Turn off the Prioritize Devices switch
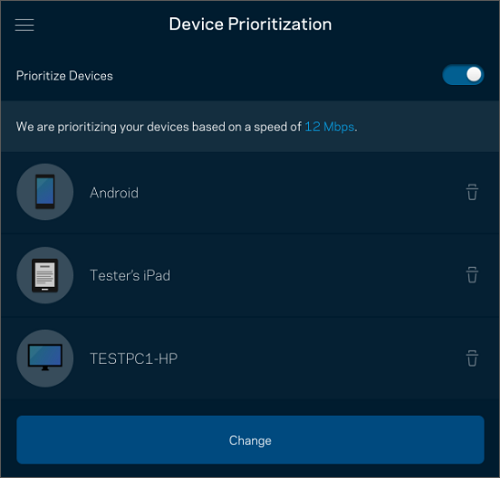Screen dimensions: 500x478 coord(463,75)
